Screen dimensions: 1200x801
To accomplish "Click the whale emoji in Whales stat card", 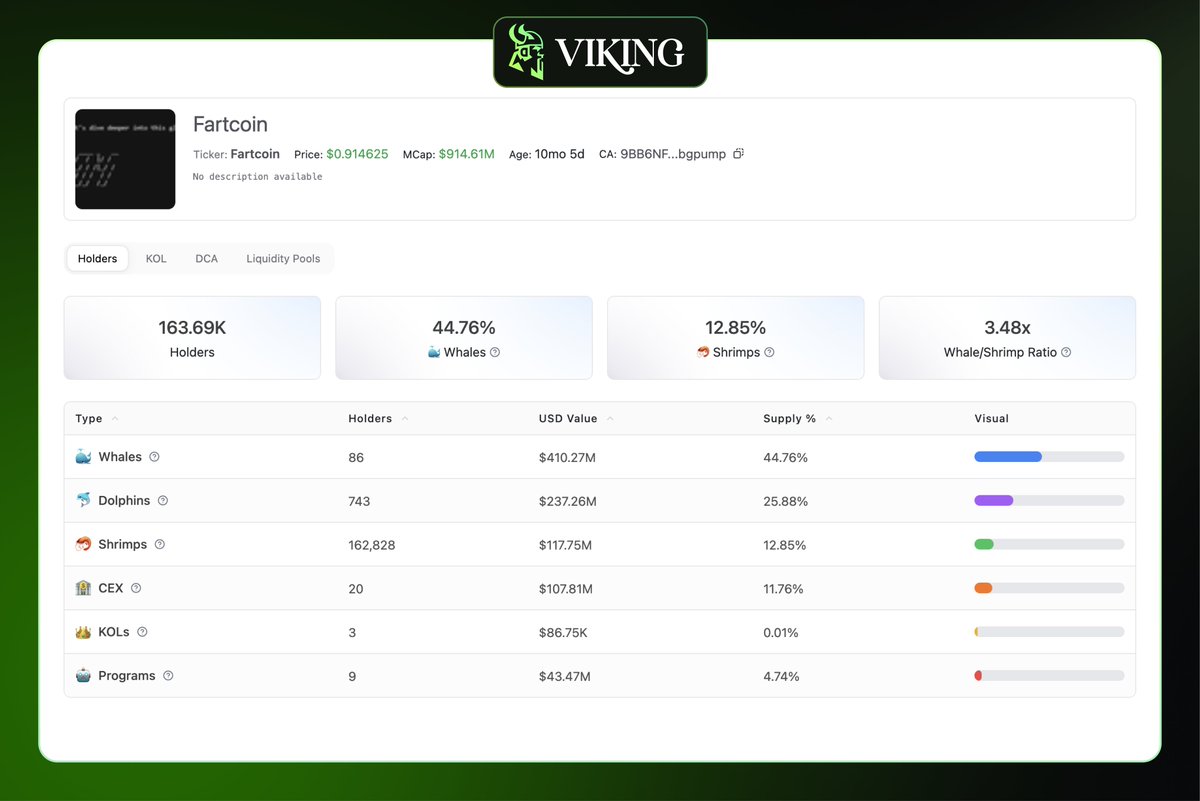I will (434, 352).
